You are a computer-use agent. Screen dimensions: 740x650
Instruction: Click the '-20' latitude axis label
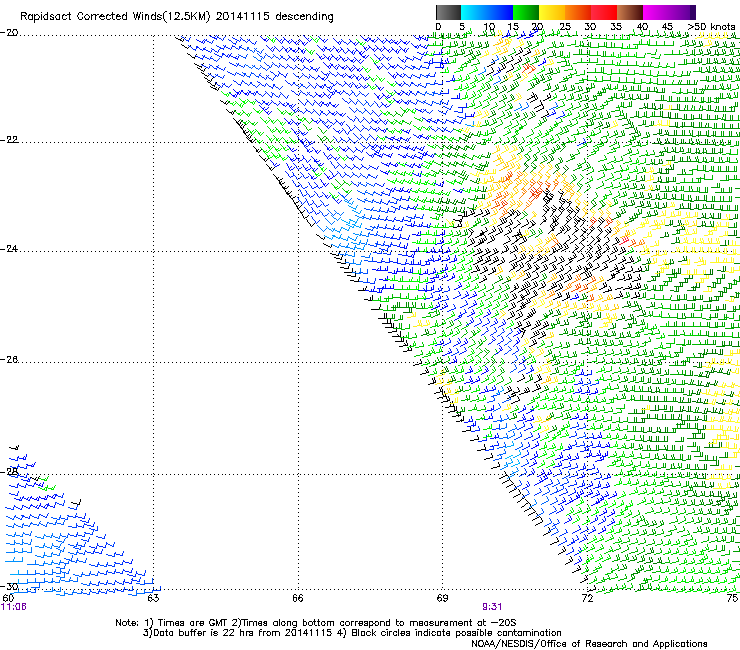click(x=9, y=33)
